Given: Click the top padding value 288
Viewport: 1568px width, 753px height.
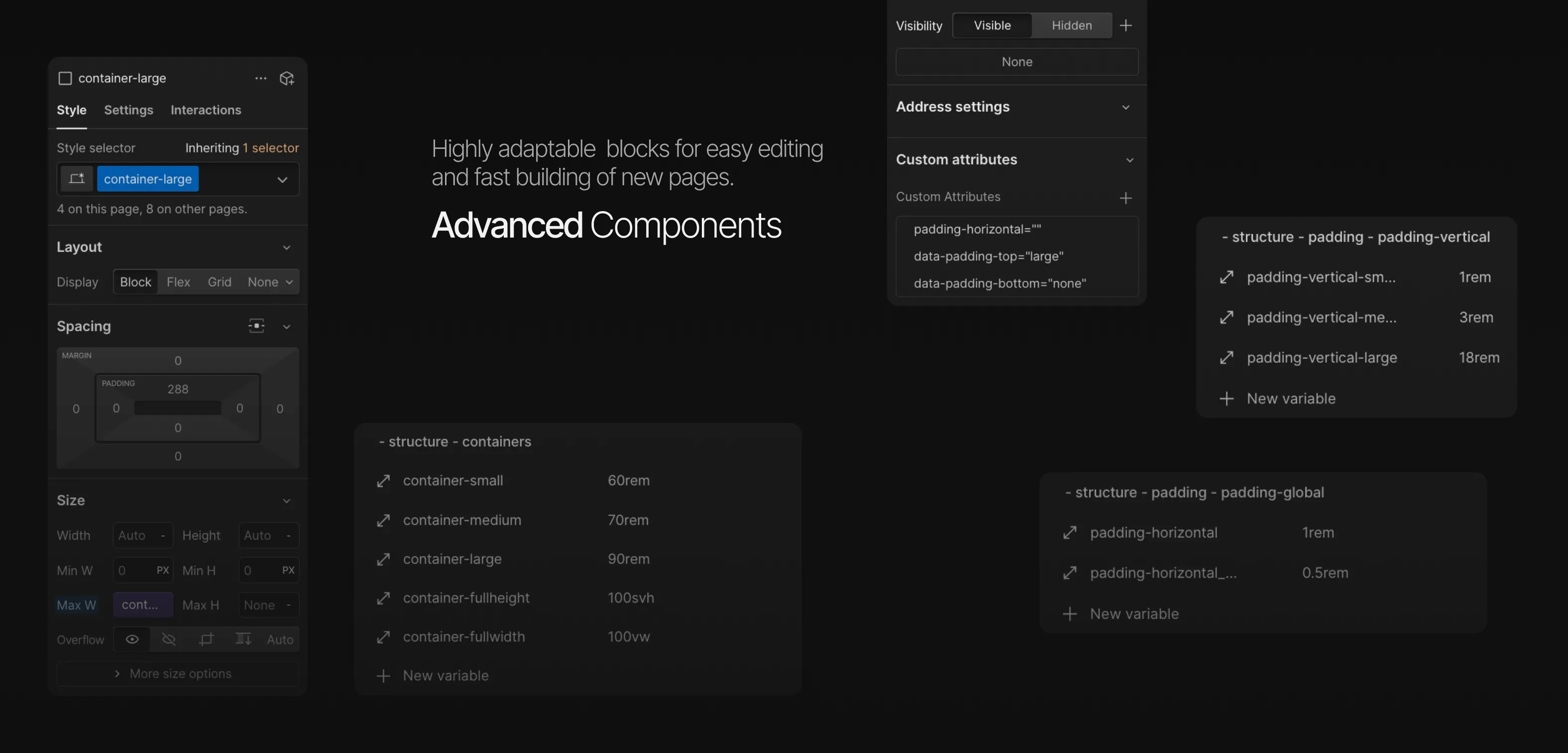Looking at the screenshot, I should tap(178, 389).
